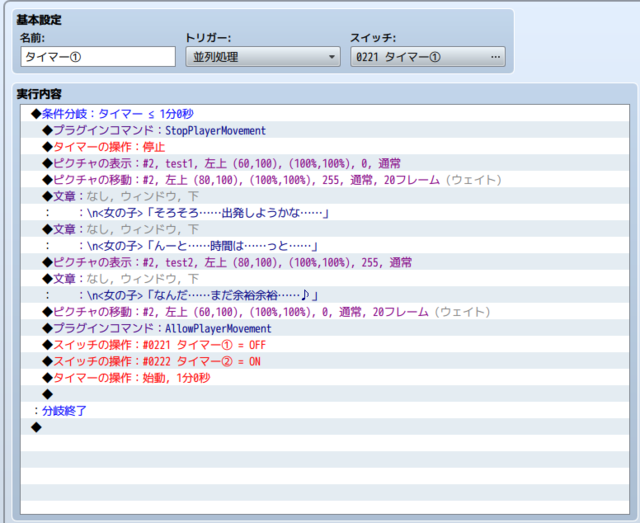Select the プラグインコマンド StopPlayerMovement line
Viewport: 640px width, 523px height.
[x=325, y=130]
